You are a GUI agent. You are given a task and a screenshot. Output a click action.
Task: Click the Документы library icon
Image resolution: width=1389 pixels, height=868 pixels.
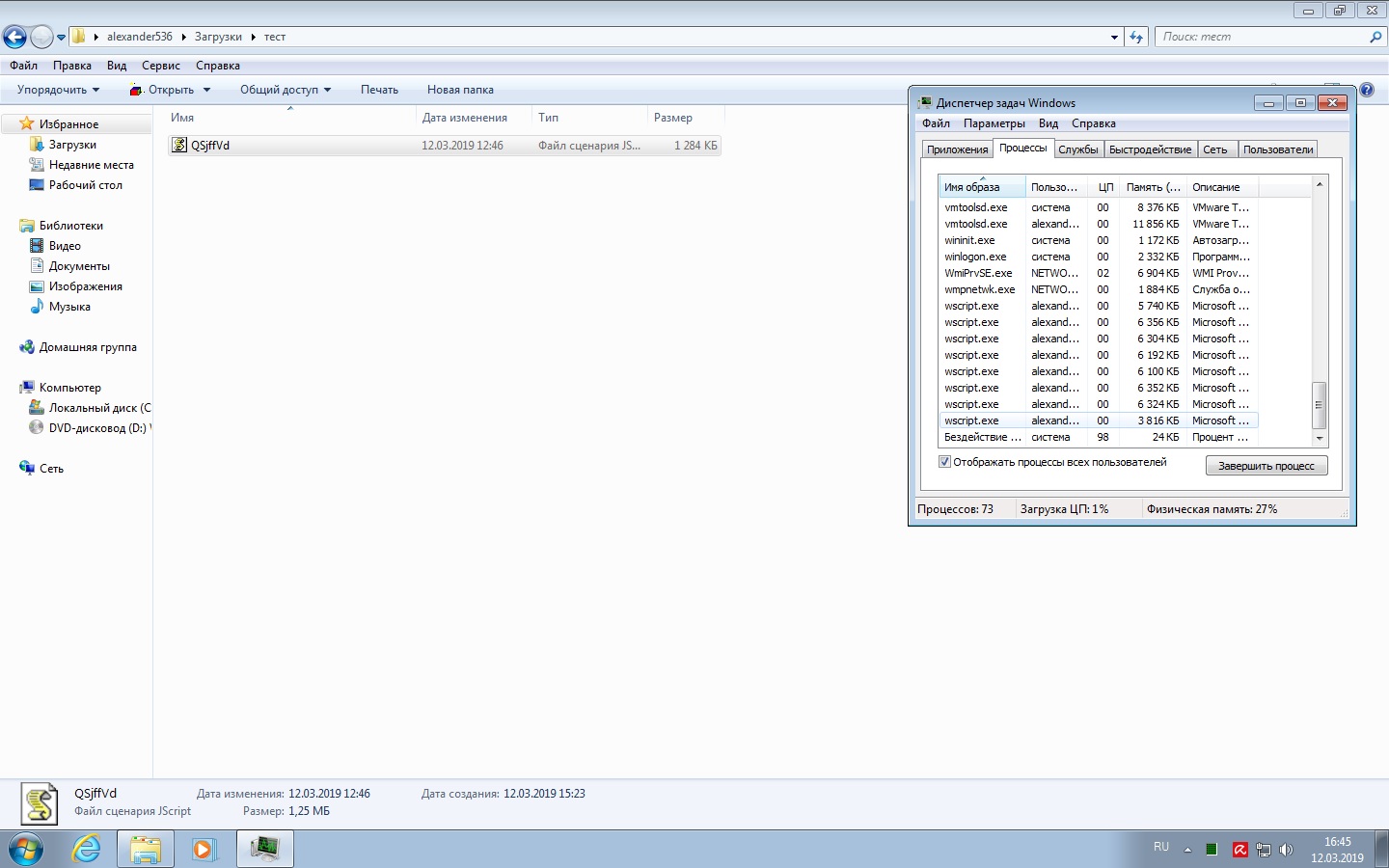[x=37, y=266]
